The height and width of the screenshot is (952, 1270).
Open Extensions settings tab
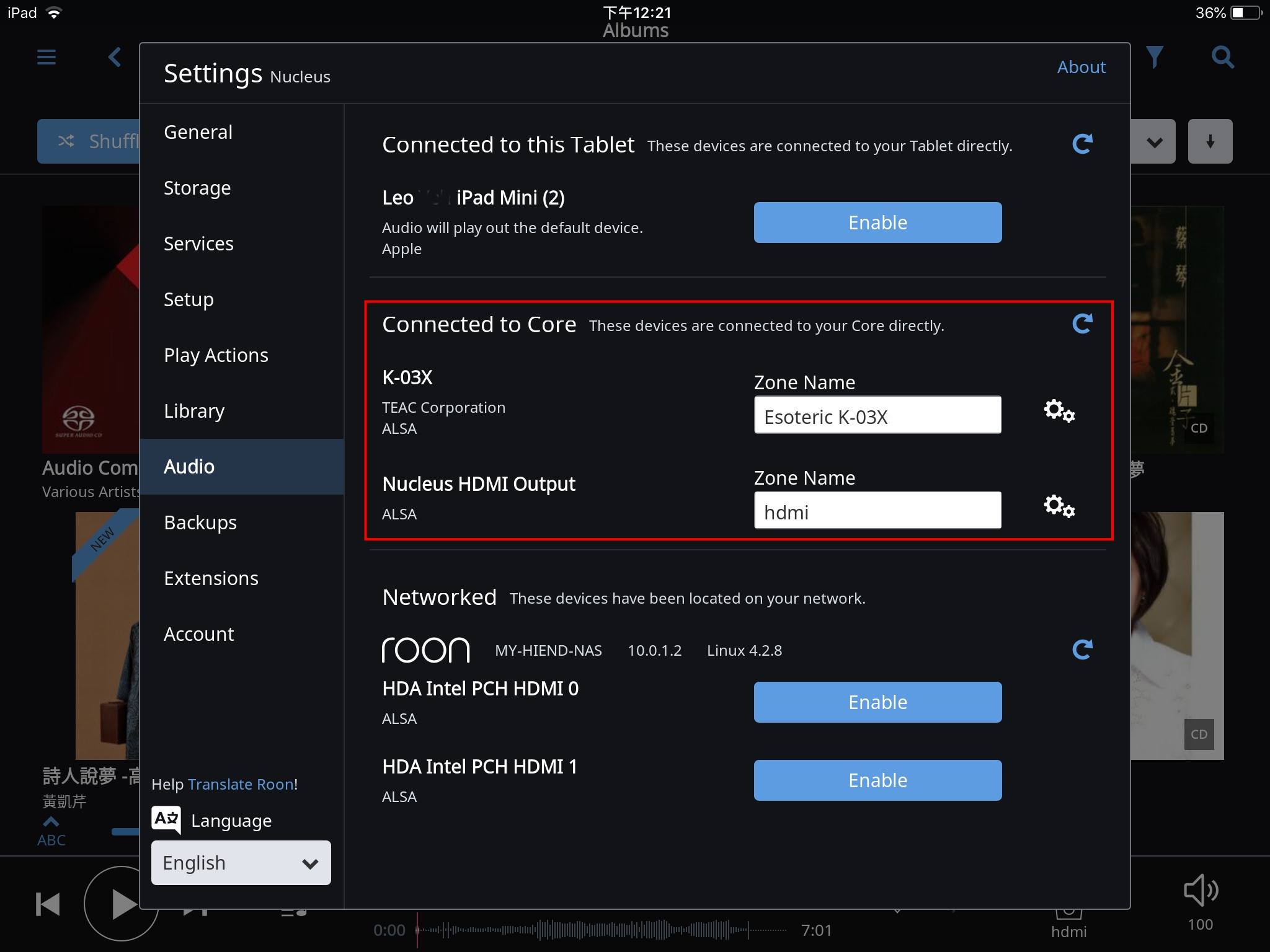click(242, 578)
